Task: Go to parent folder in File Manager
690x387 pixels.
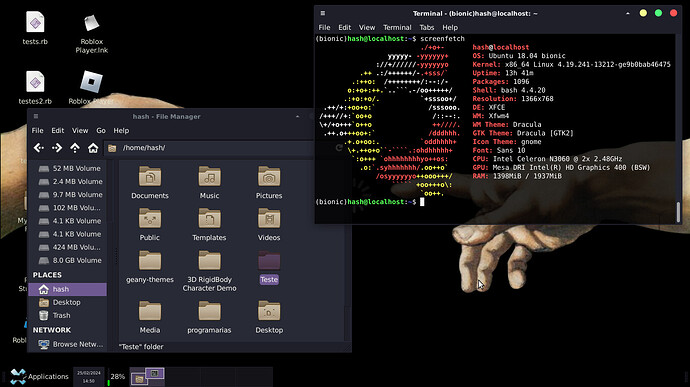Action: point(75,148)
